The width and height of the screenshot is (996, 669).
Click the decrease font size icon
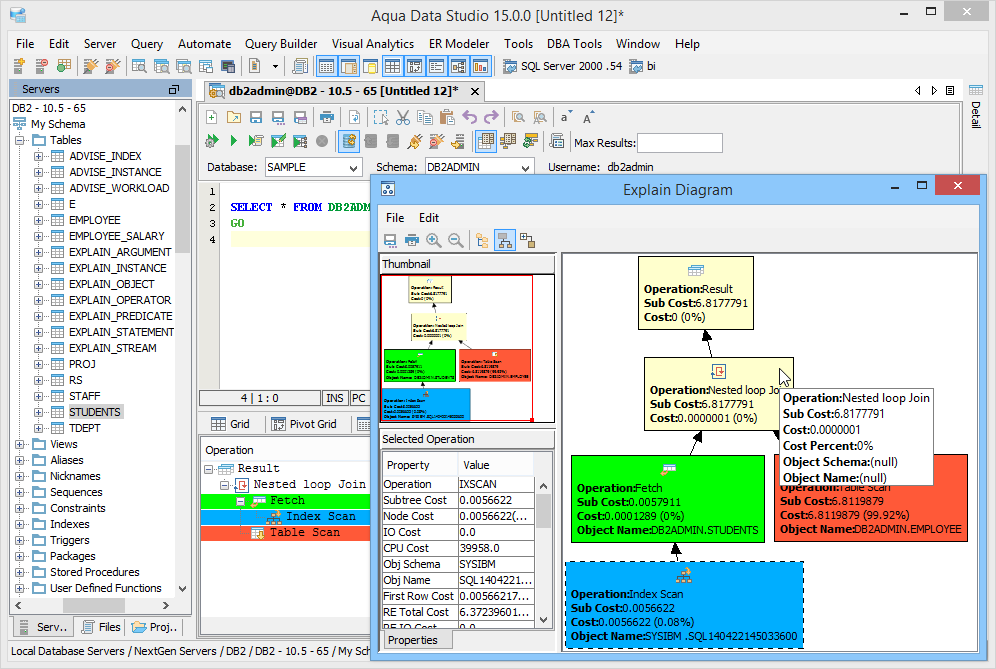565,118
